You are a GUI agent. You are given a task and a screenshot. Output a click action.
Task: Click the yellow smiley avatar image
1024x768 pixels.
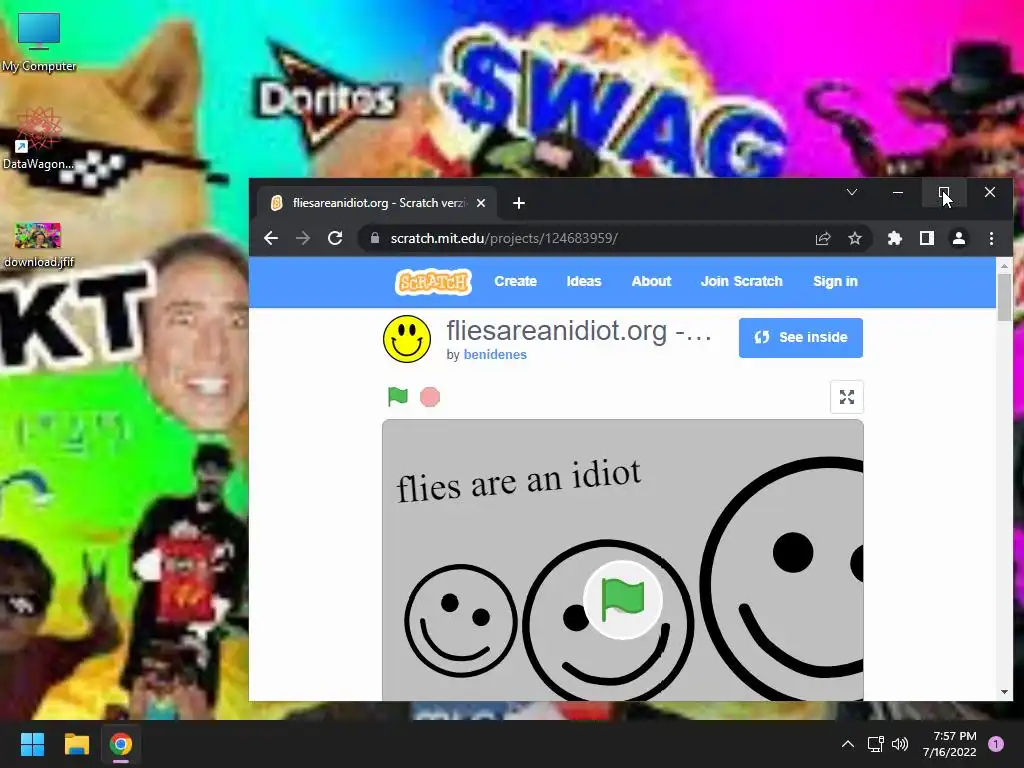point(407,339)
